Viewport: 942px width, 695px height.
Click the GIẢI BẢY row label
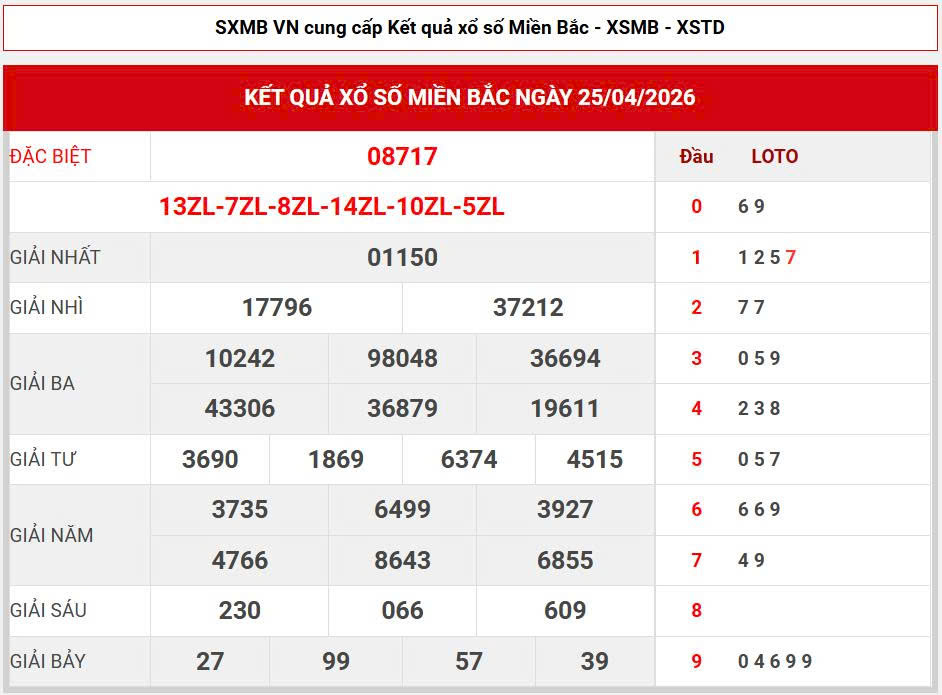coord(48,662)
